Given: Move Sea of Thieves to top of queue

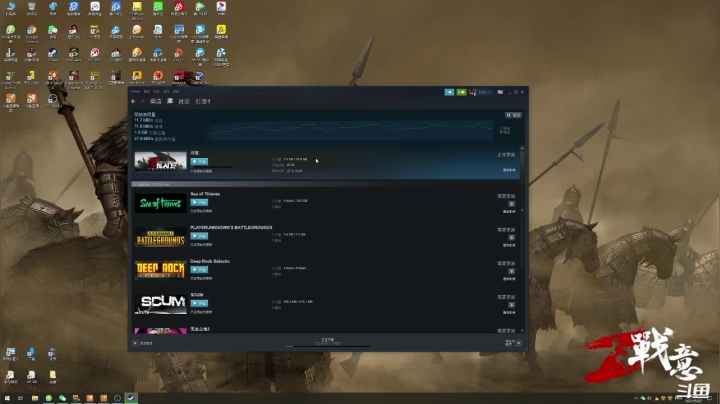Looking at the screenshot, I should point(511,204).
